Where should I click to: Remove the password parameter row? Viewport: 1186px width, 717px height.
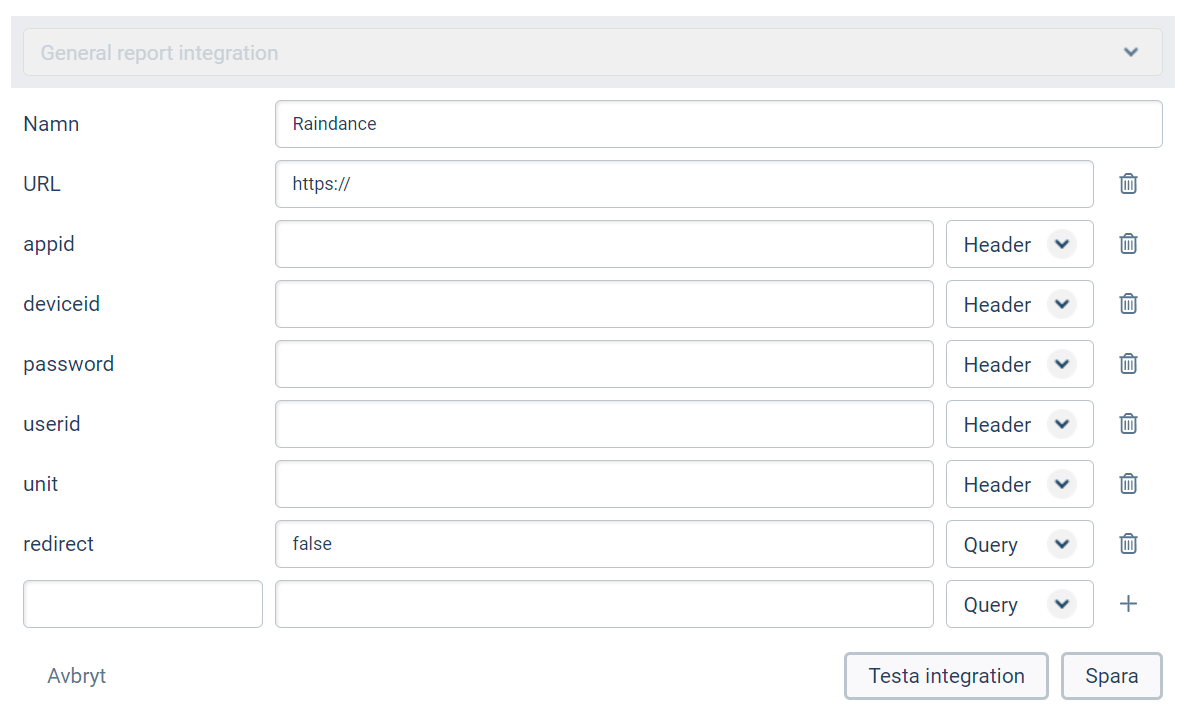1128,364
